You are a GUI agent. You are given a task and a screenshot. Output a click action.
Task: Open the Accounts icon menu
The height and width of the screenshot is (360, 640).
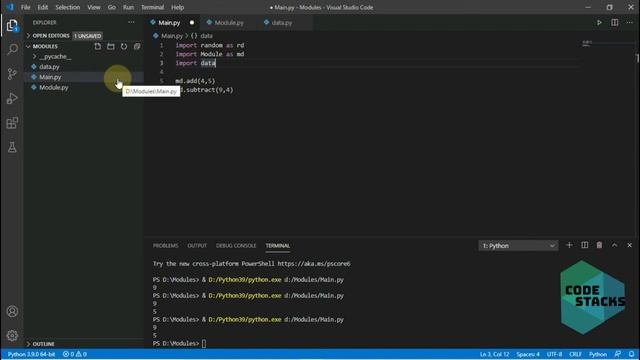point(12,311)
